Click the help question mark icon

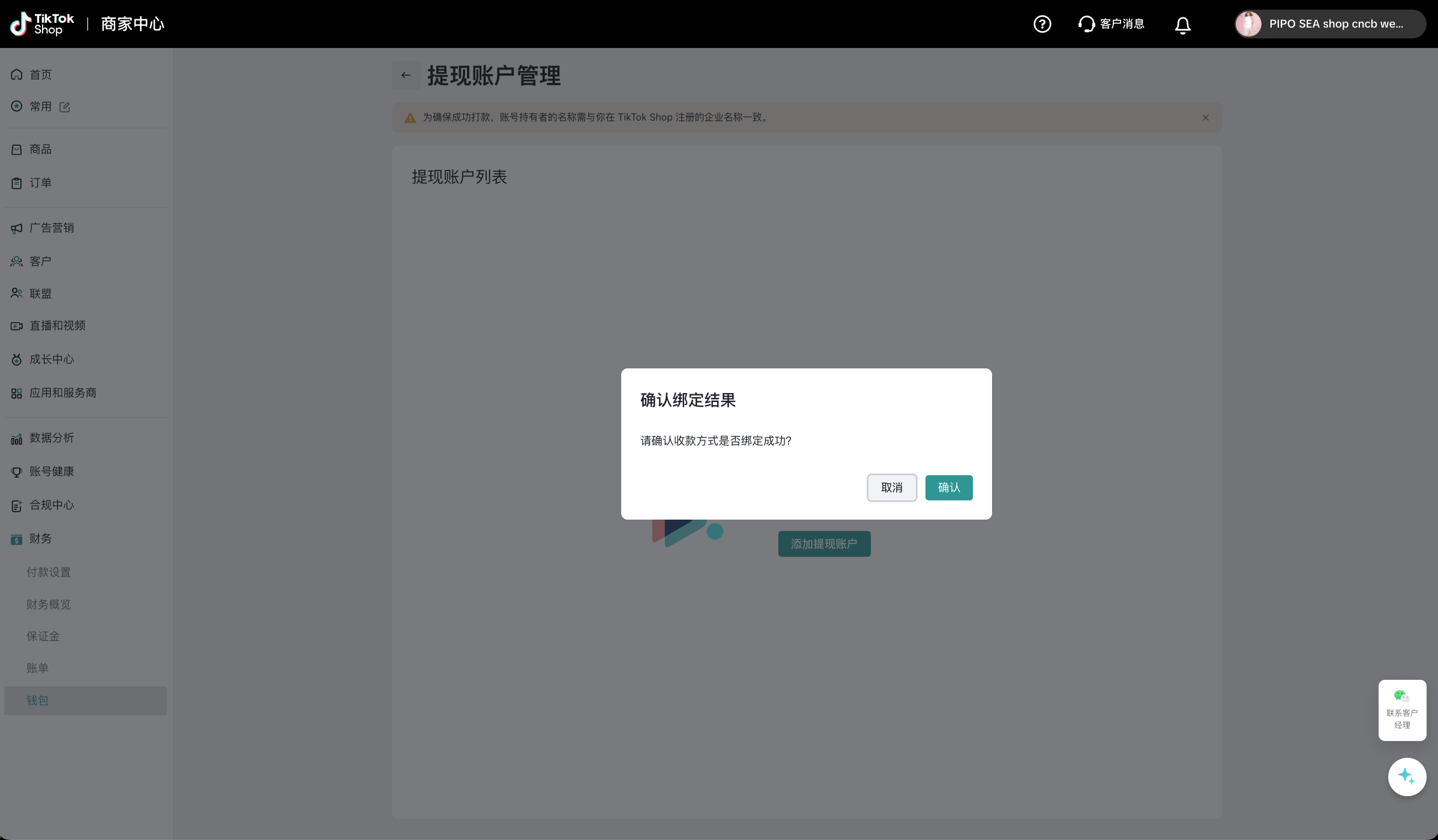[1042, 24]
